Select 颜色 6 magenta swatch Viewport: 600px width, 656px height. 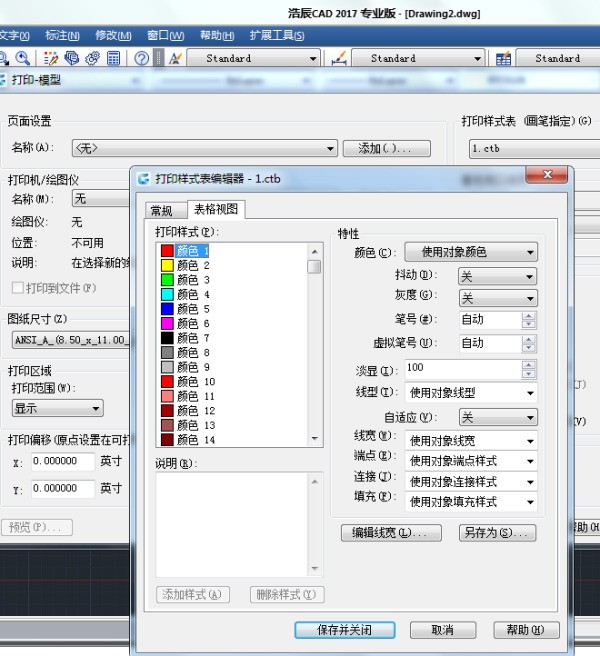167,323
